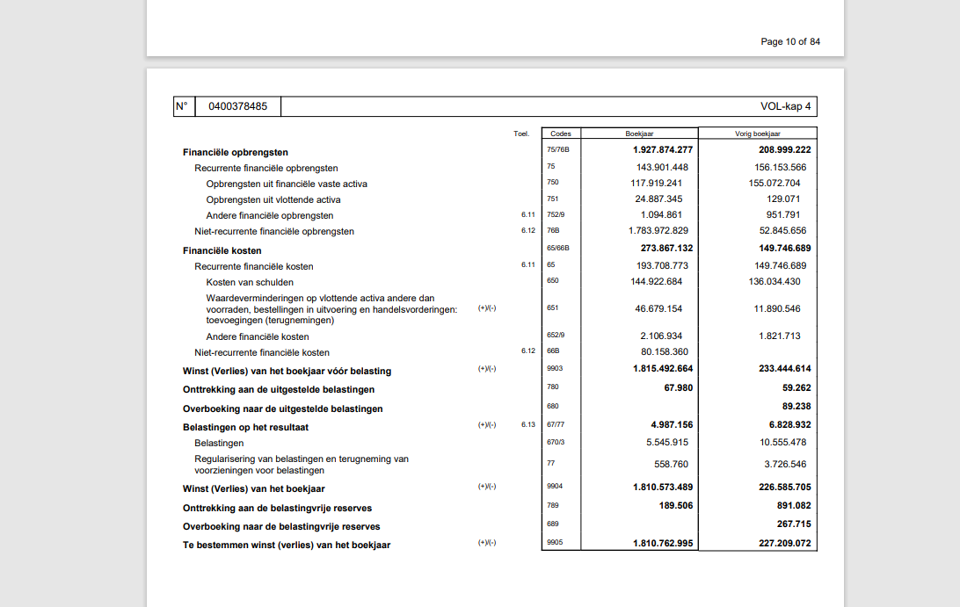The width and height of the screenshot is (960, 607).
Task: Click the (+)/(-) indicator beside code 9903
Action: point(485,369)
